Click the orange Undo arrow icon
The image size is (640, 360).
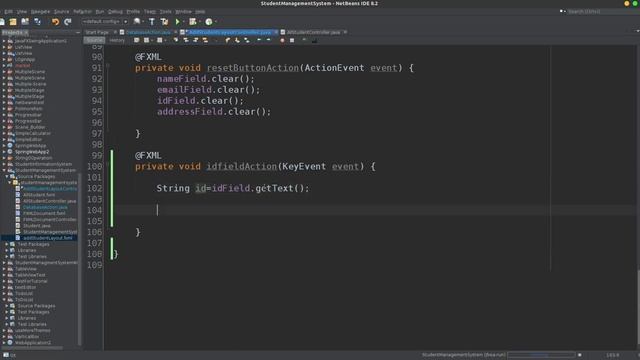(x=56, y=22)
